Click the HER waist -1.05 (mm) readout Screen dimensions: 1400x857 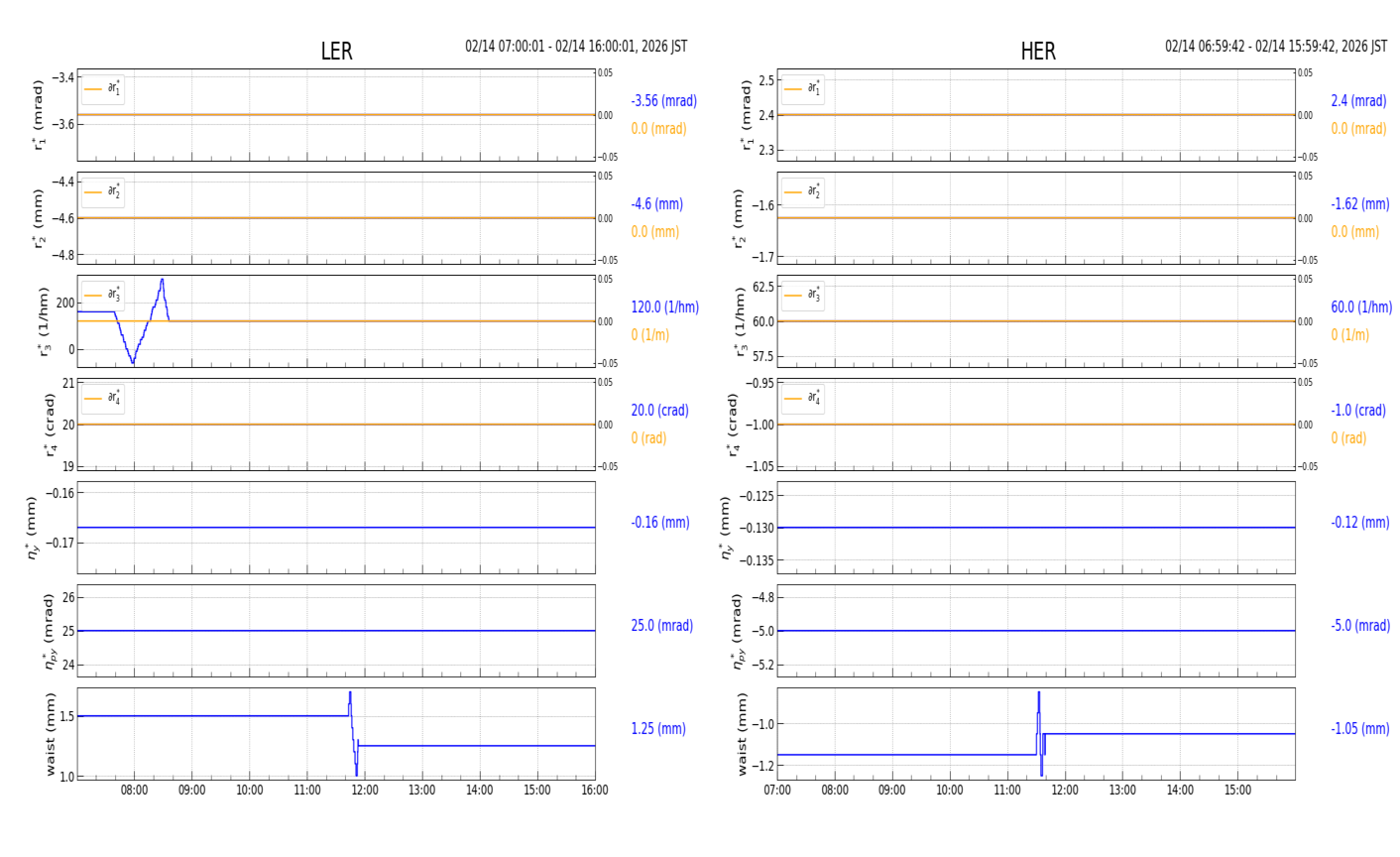tap(1359, 729)
